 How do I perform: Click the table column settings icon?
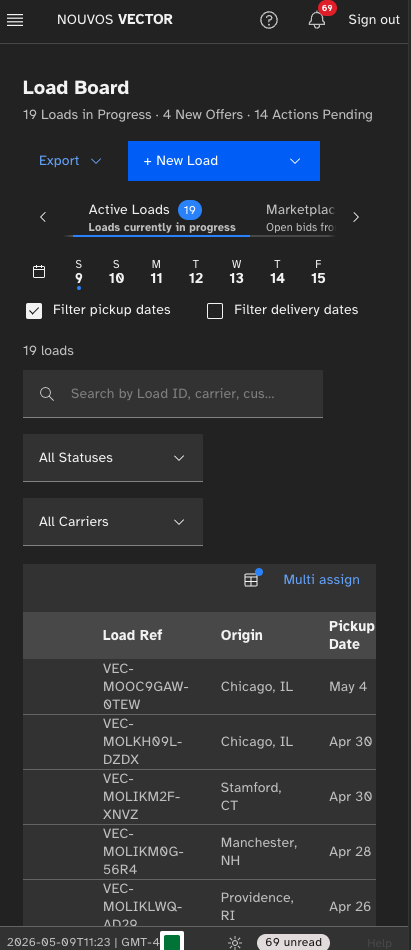251,580
